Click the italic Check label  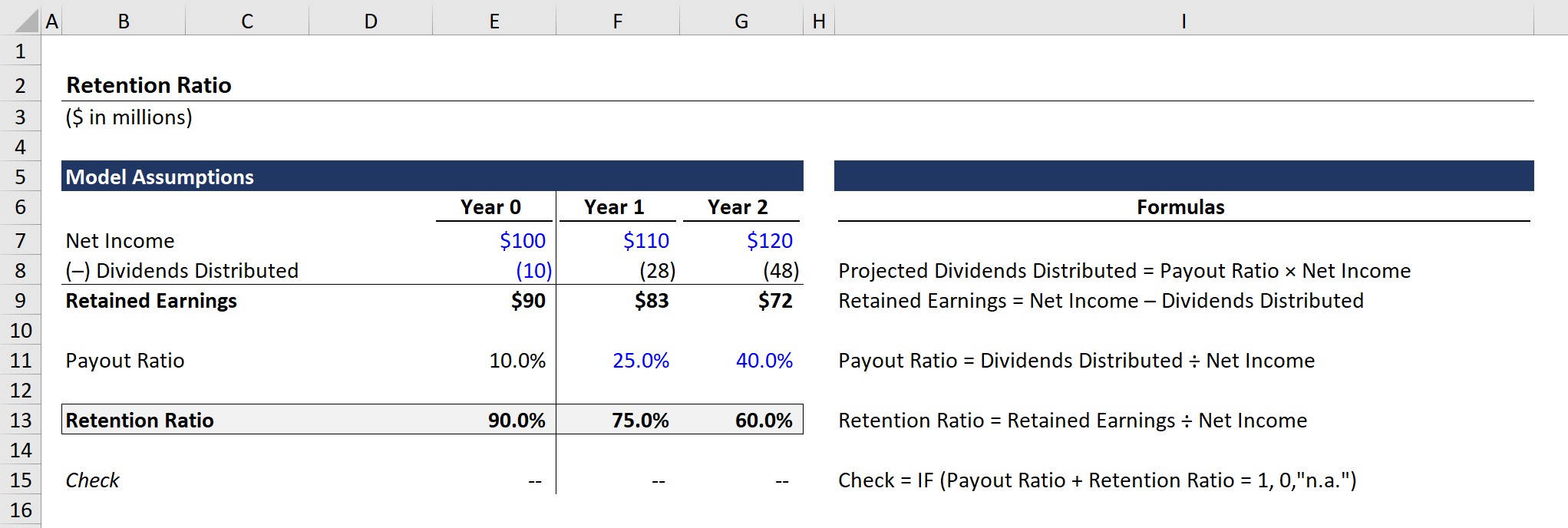pyautogui.click(x=92, y=480)
